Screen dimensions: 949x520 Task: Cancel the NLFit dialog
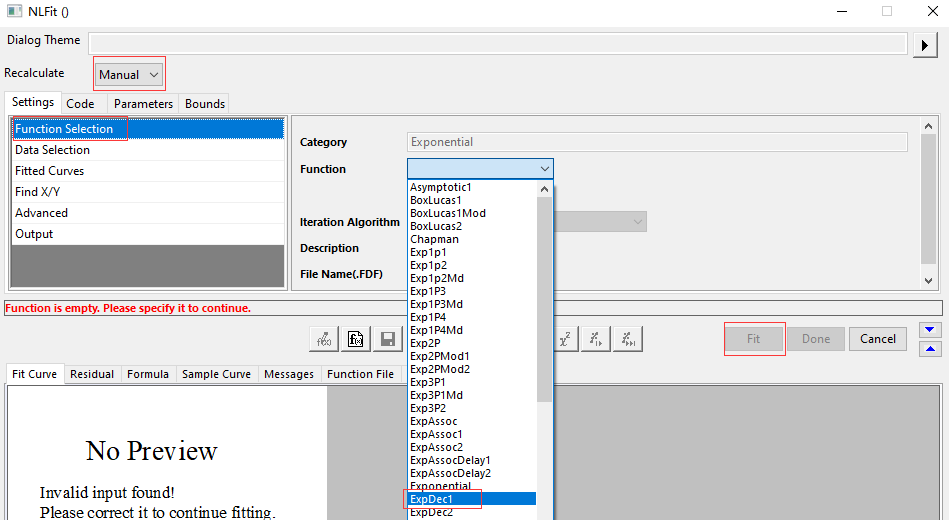tap(878, 339)
